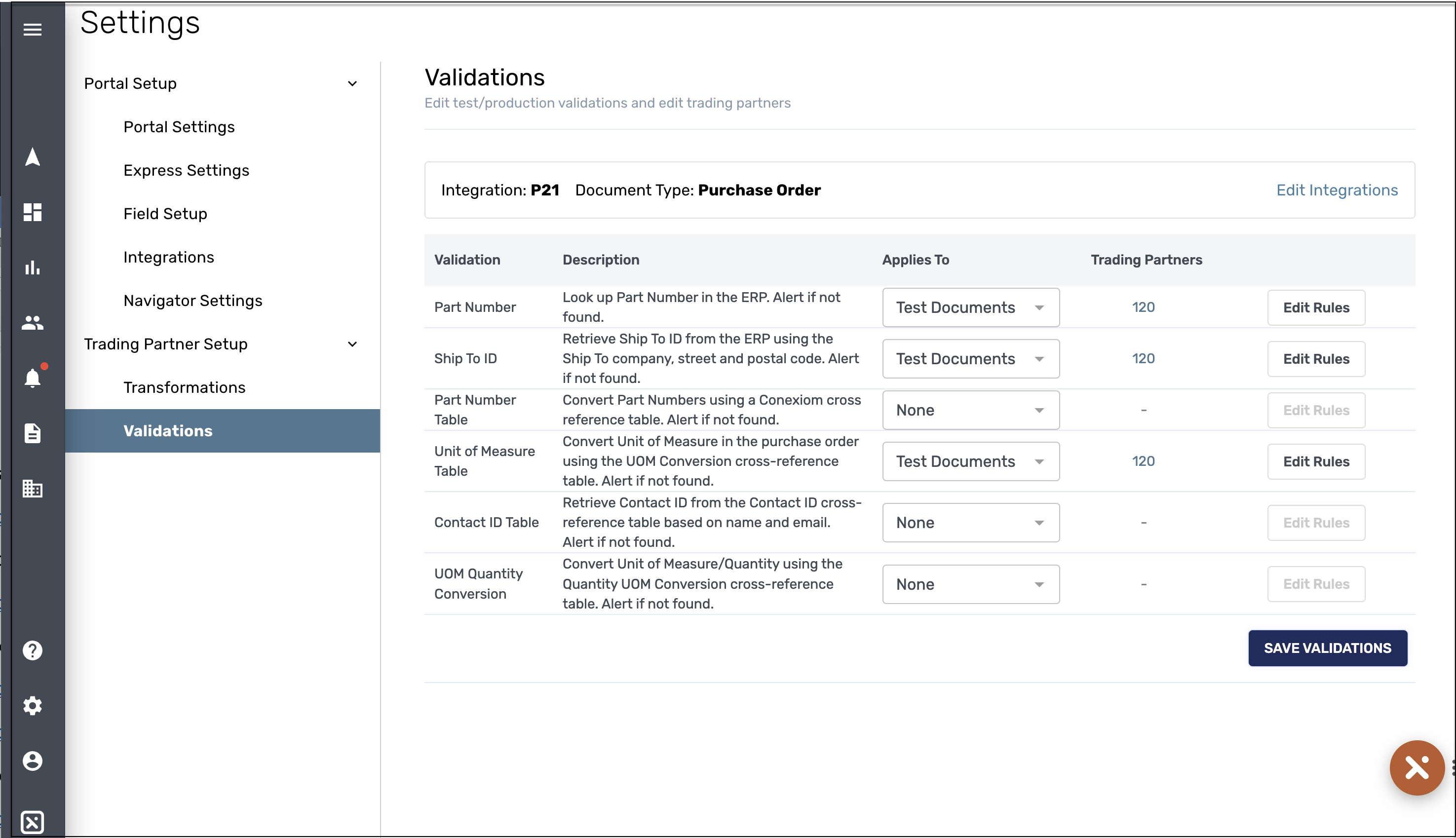Open the dashboard grid icon
The image size is (1456, 838).
coord(32,212)
